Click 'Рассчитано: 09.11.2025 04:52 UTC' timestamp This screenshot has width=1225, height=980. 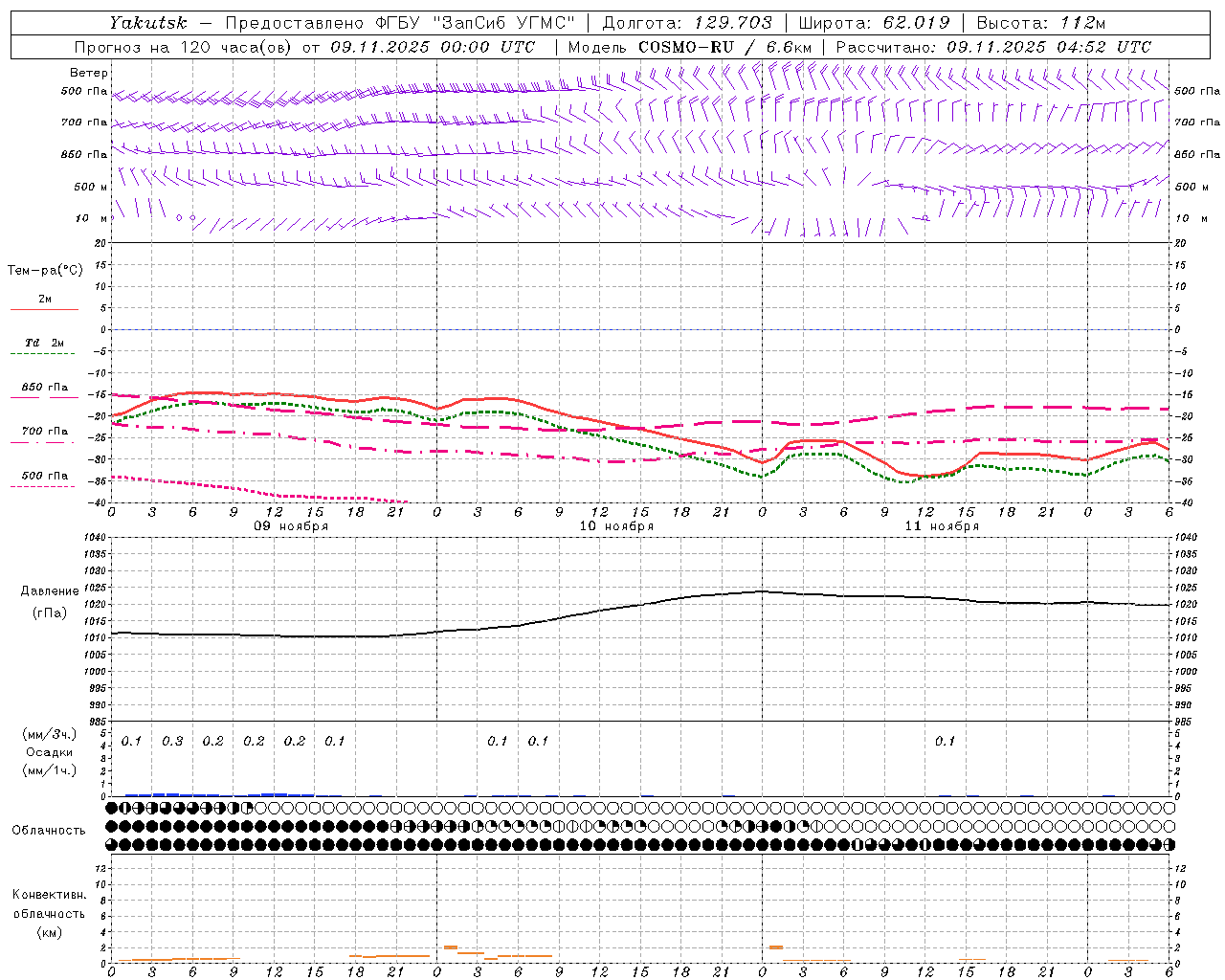993,47
